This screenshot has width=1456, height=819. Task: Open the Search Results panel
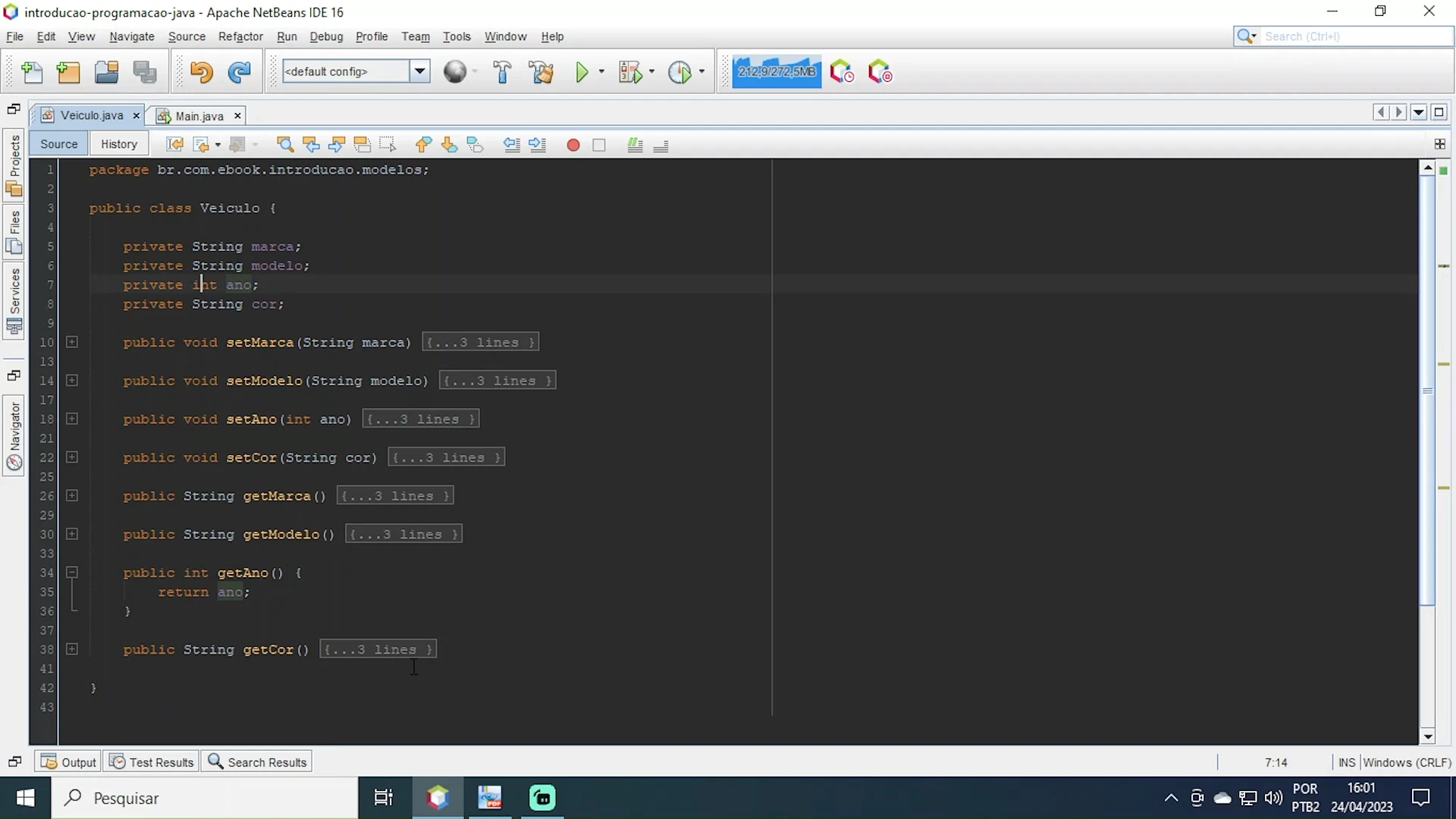pyautogui.click(x=257, y=762)
